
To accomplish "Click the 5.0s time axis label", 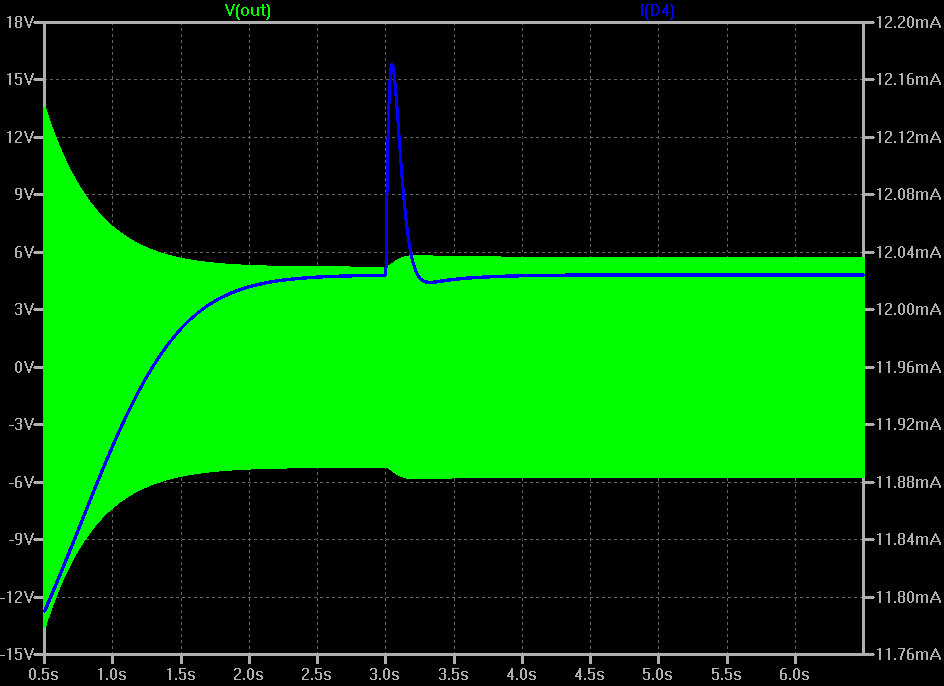I will click(658, 674).
